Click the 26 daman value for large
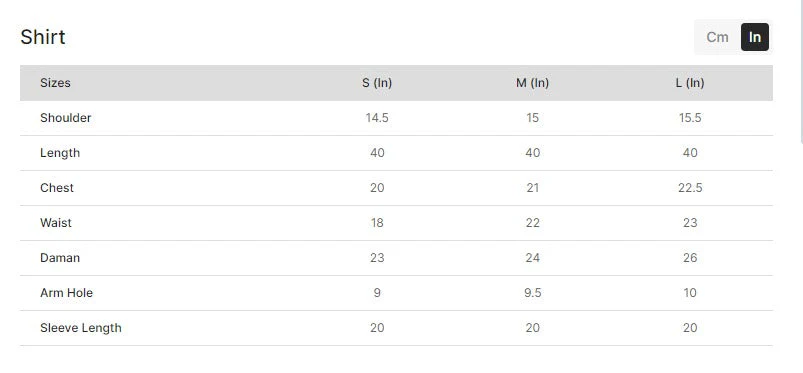 coord(690,258)
